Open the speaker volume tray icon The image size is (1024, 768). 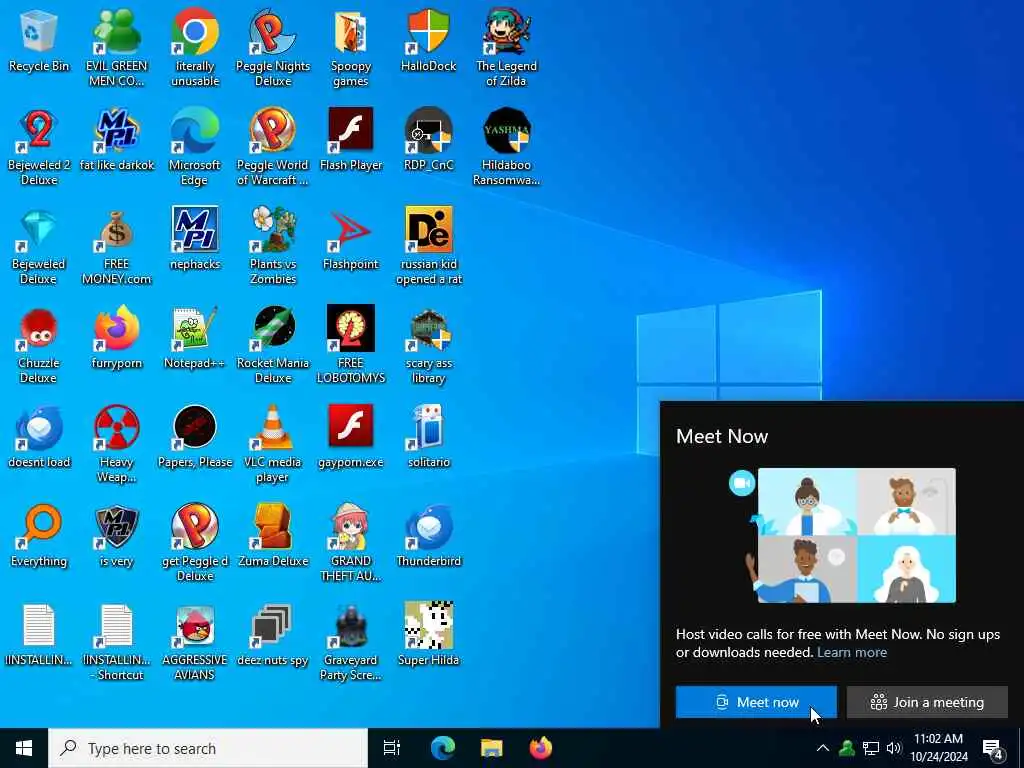894,748
